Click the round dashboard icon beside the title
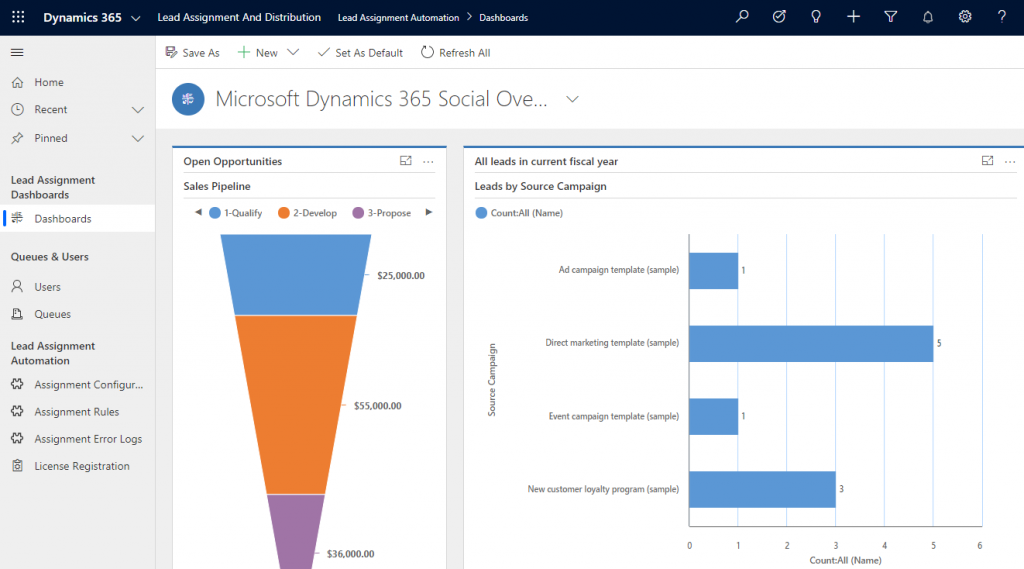The width and height of the screenshot is (1024, 569). coord(188,99)
